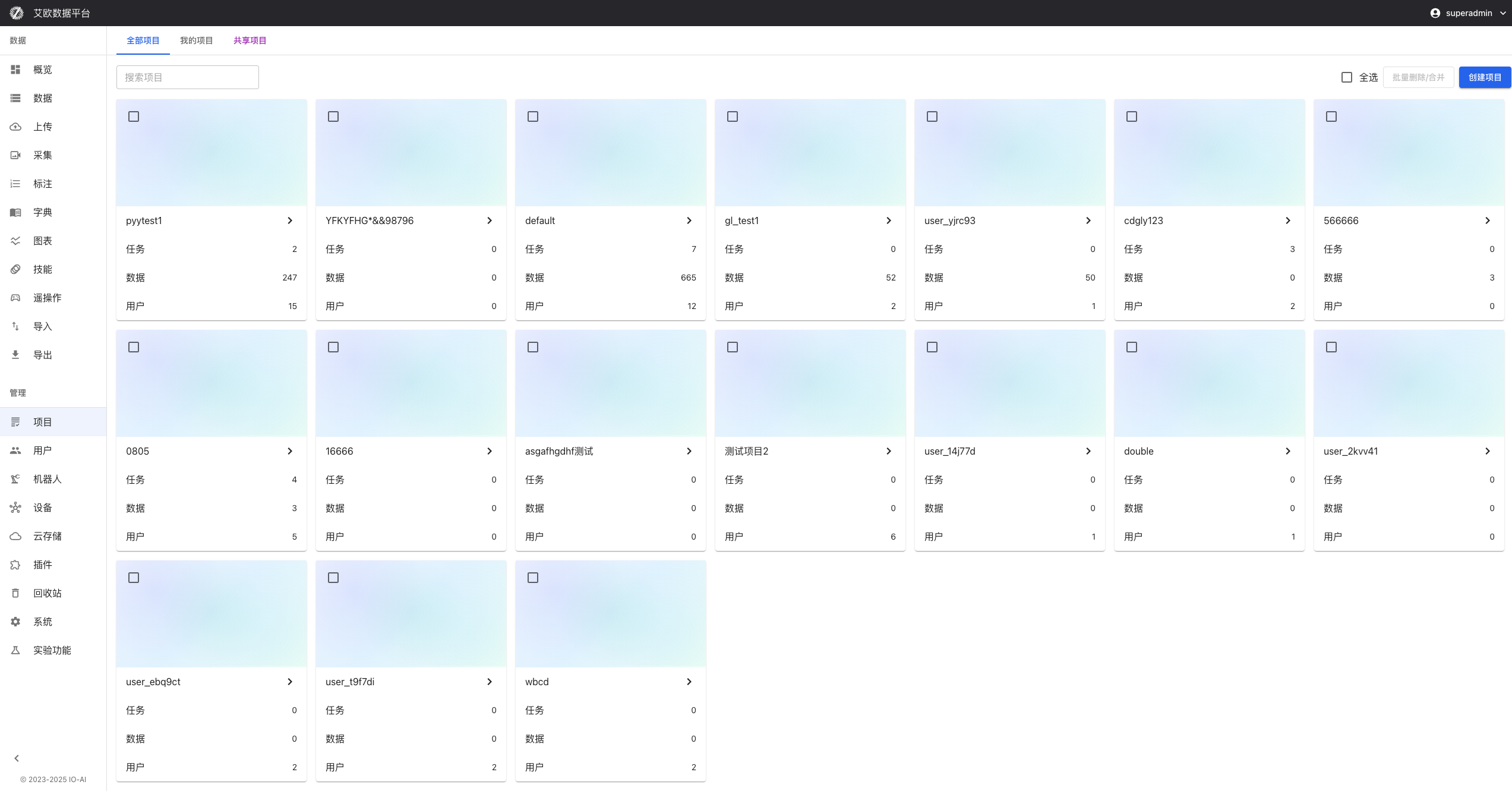
Task: Collapse the sidebar with left chevron
Action: click(x=17, y=758)
